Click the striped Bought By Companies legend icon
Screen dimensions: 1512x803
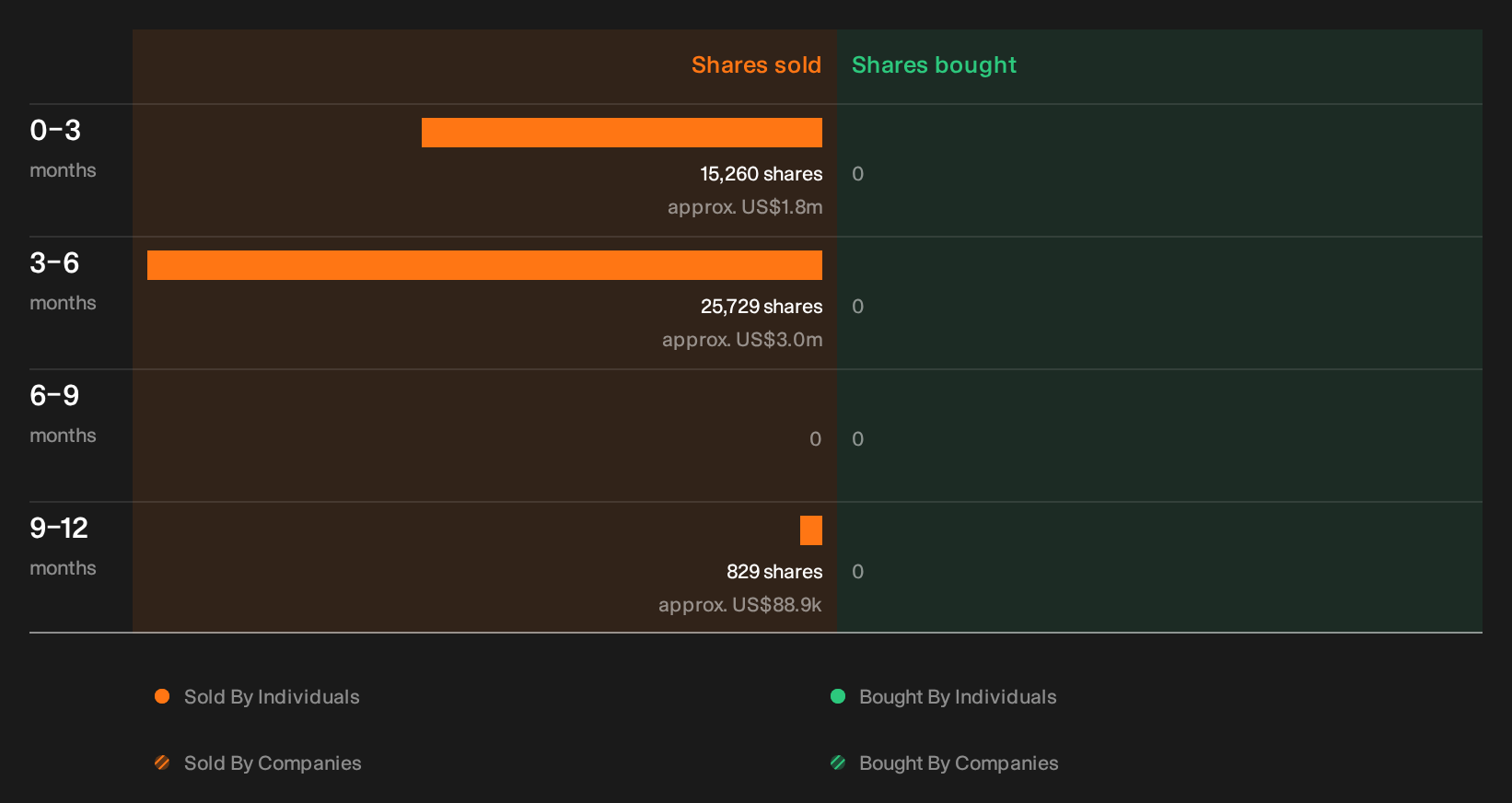point(838,762)
